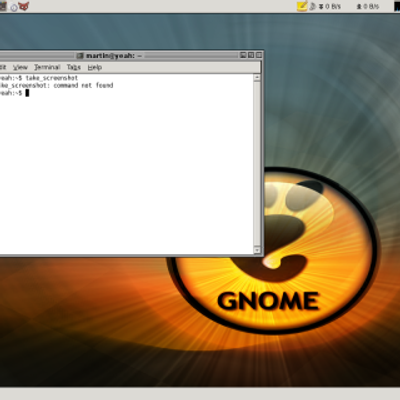Click the terminal scrollbar down arrow
The width and height of the screenshot is (400, 400).
coord(257,250)
